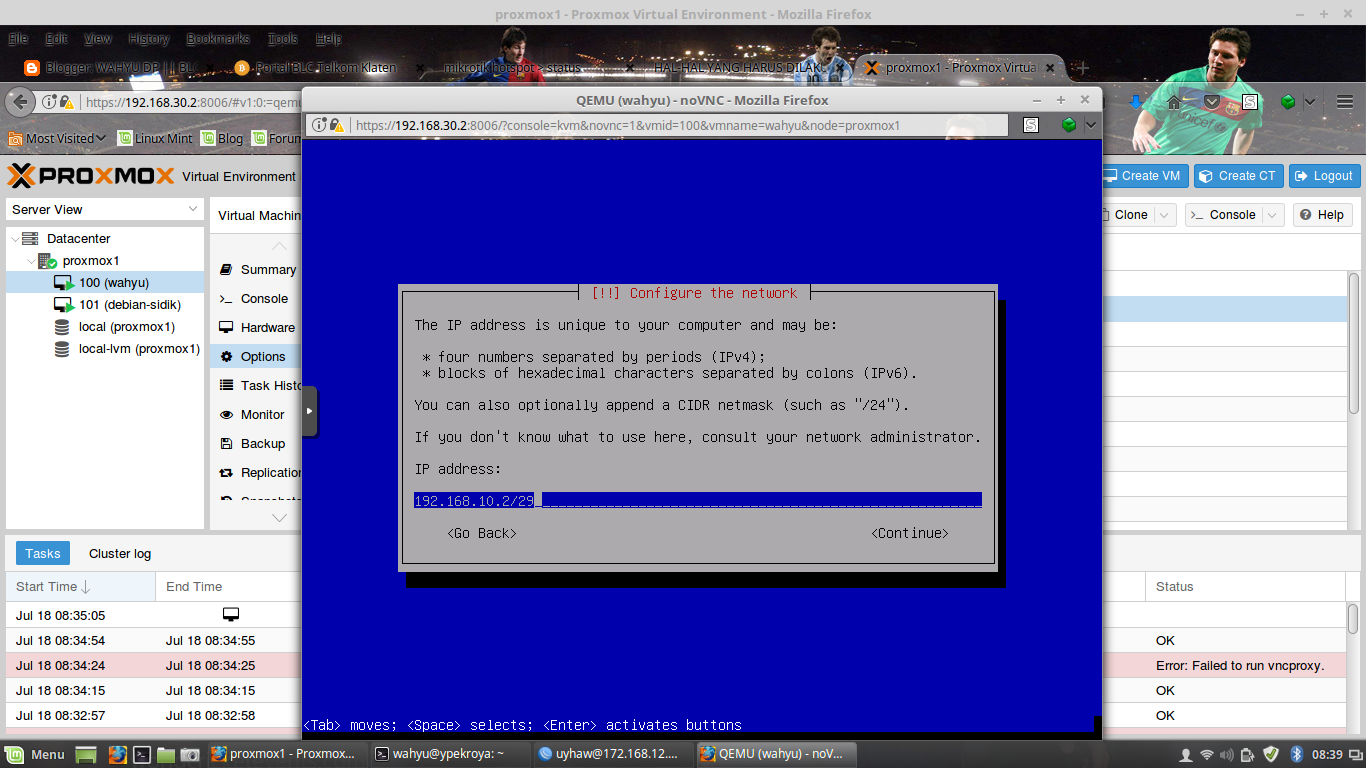Open the Blog bookmark
This screenshot has height=768, width=1366.
point(222,138)
